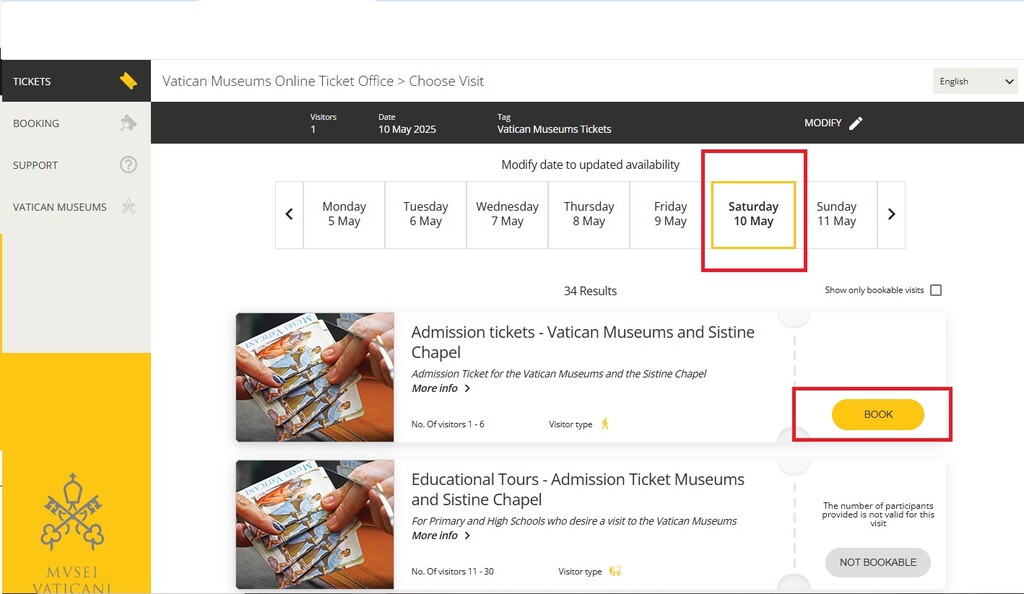The image size is (1024, 594).
Task: Expand More info for Admission tickets
Action: click(x=441, y=388)
